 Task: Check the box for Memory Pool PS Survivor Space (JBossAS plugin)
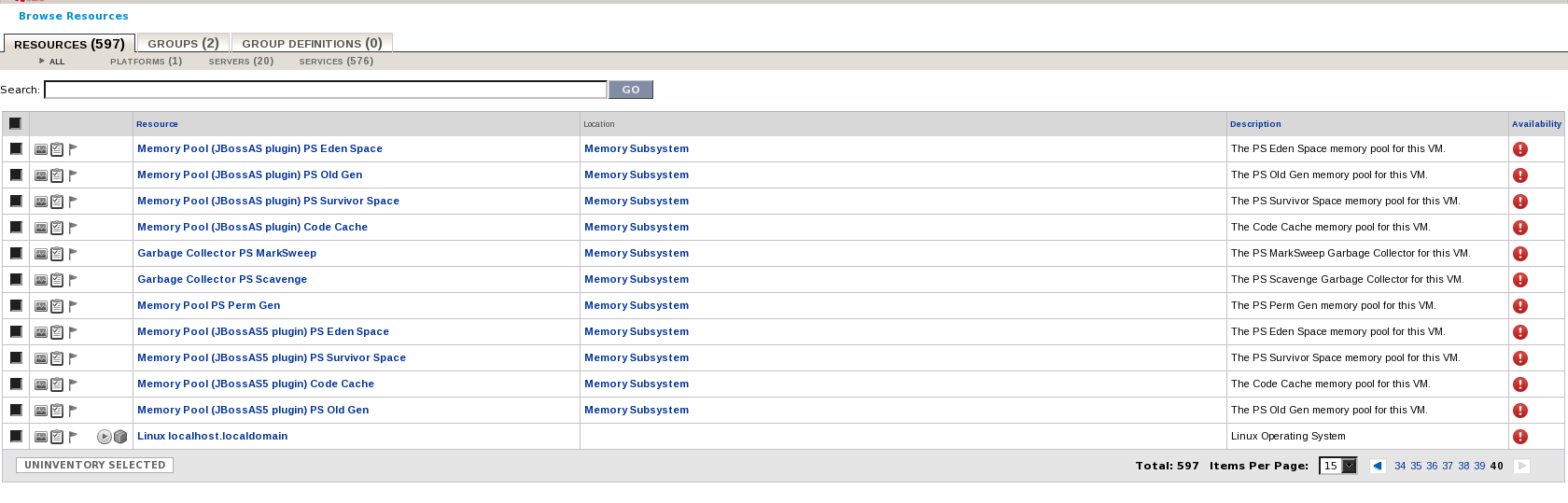click(16, 201)
